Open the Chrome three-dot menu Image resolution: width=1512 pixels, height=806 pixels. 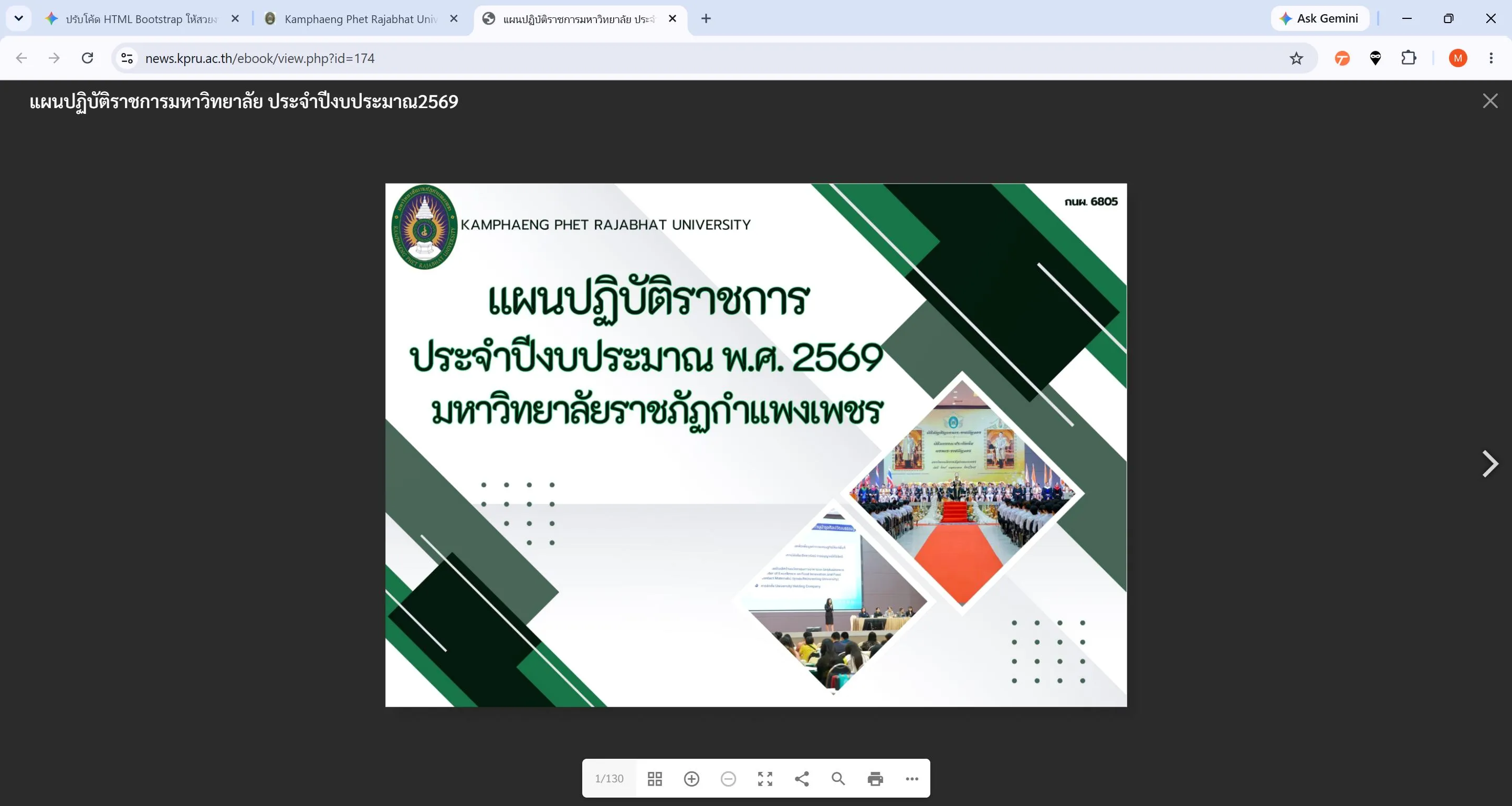click(1491, 58)
